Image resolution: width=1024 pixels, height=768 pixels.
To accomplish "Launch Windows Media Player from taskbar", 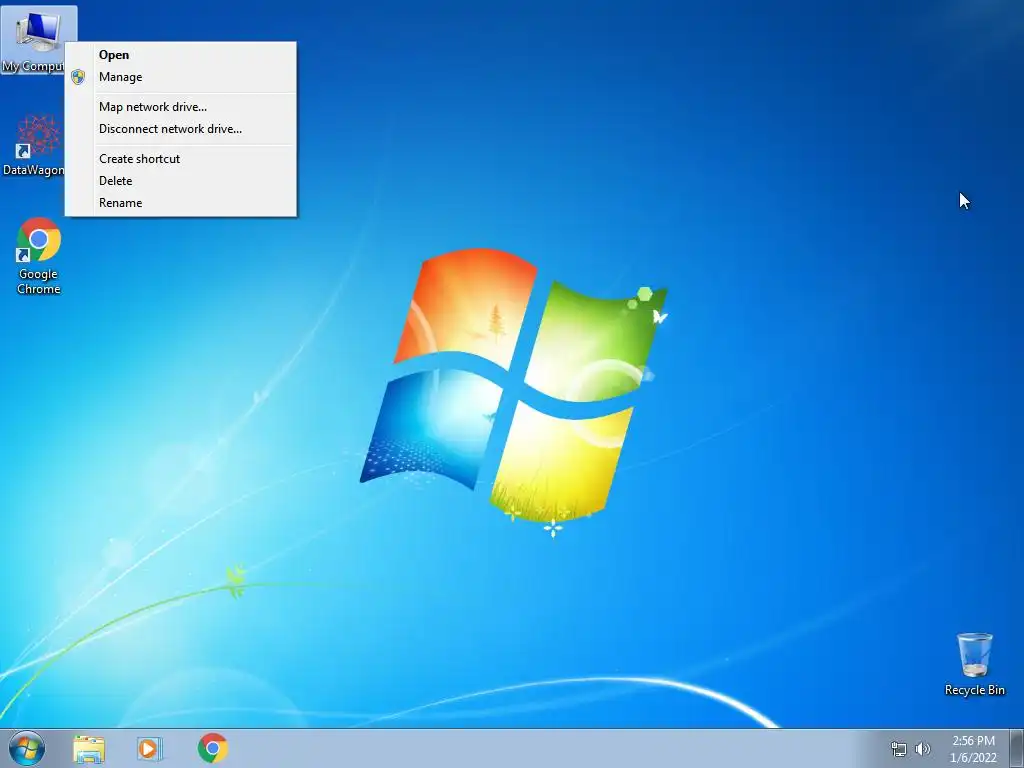I will coord(150,748).
